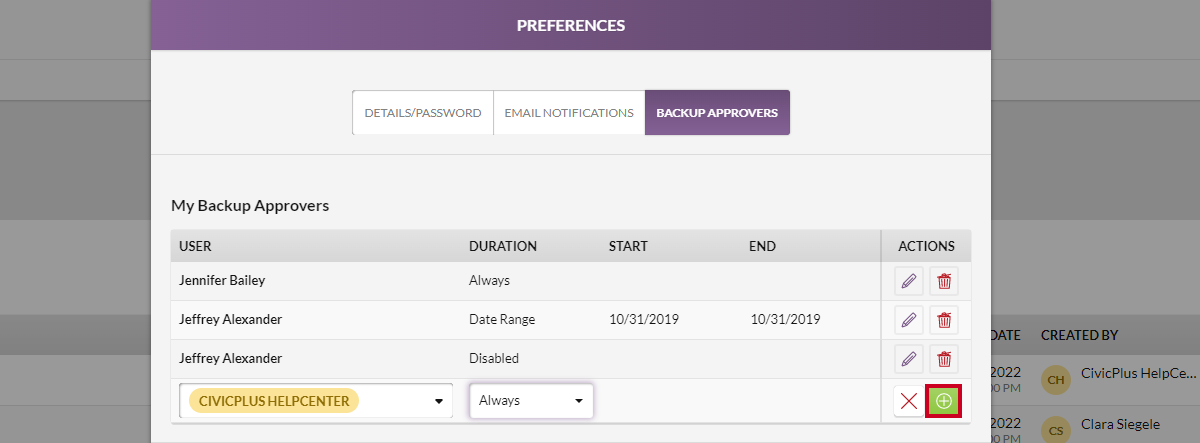Delete the Disabled Jeffrey Alexander entry
This screenshot has height=443, width=1200.
944,358
